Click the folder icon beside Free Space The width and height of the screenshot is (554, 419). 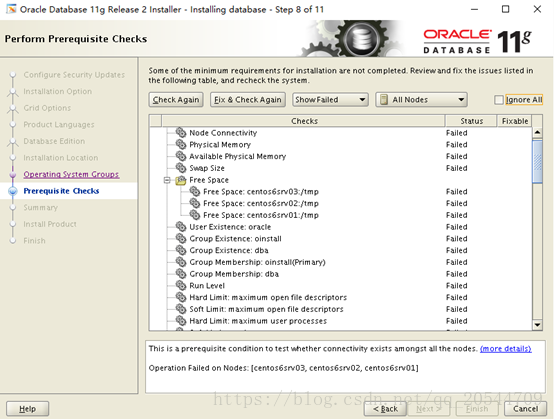(x=181, y=180)
